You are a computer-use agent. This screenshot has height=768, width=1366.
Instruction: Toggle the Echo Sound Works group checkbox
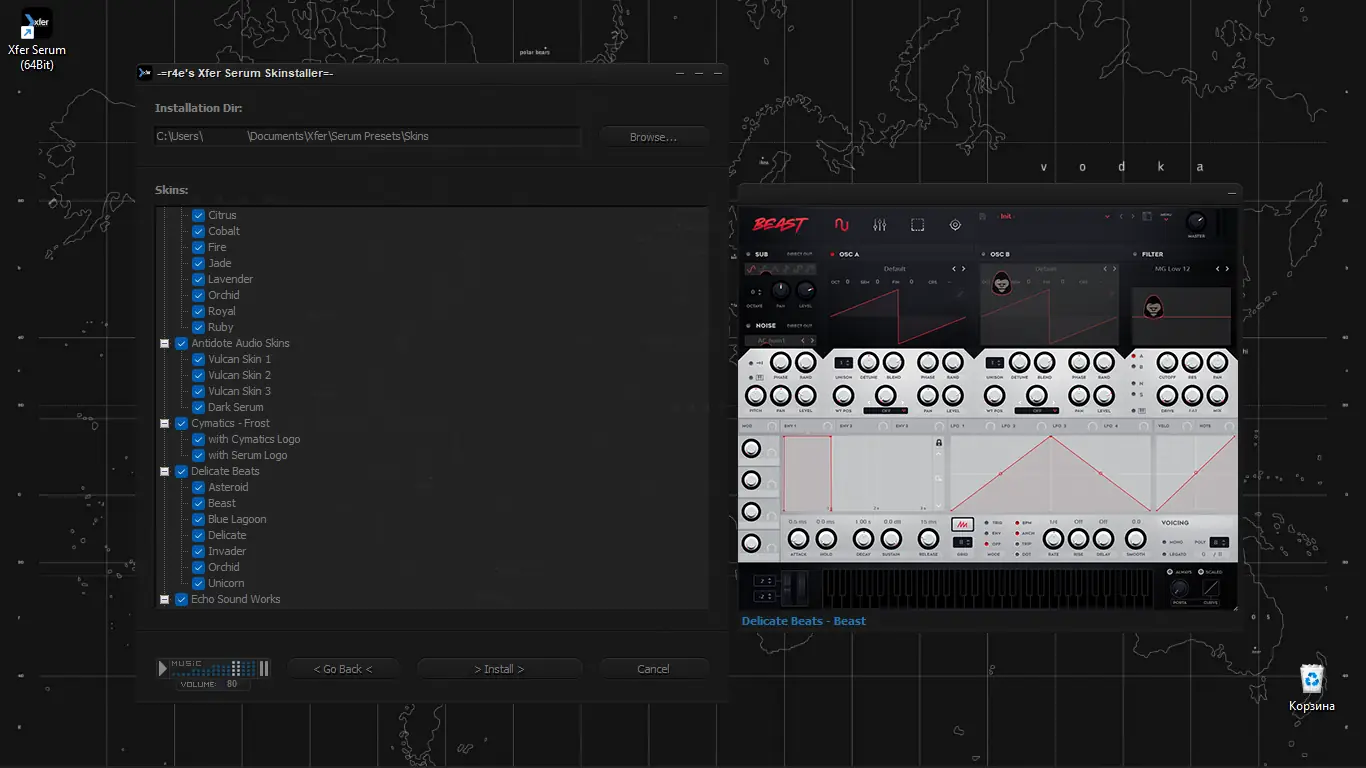[181, 599]
